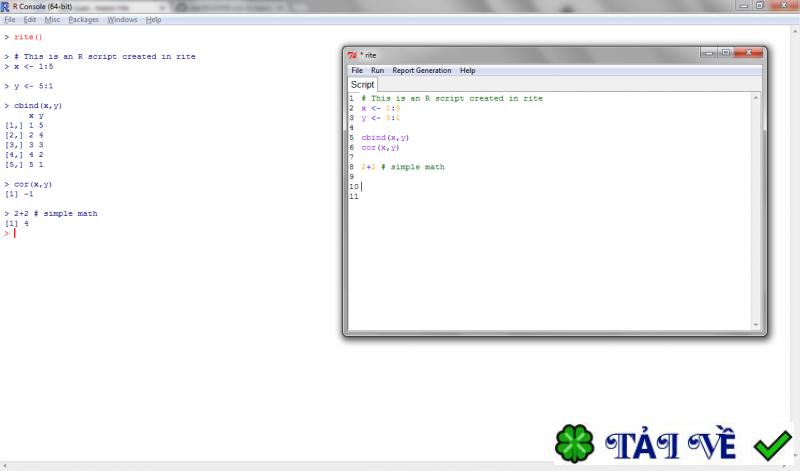800x471 pixels.
Task: Click the active prompt line in R Console
Action: [10, 233]
